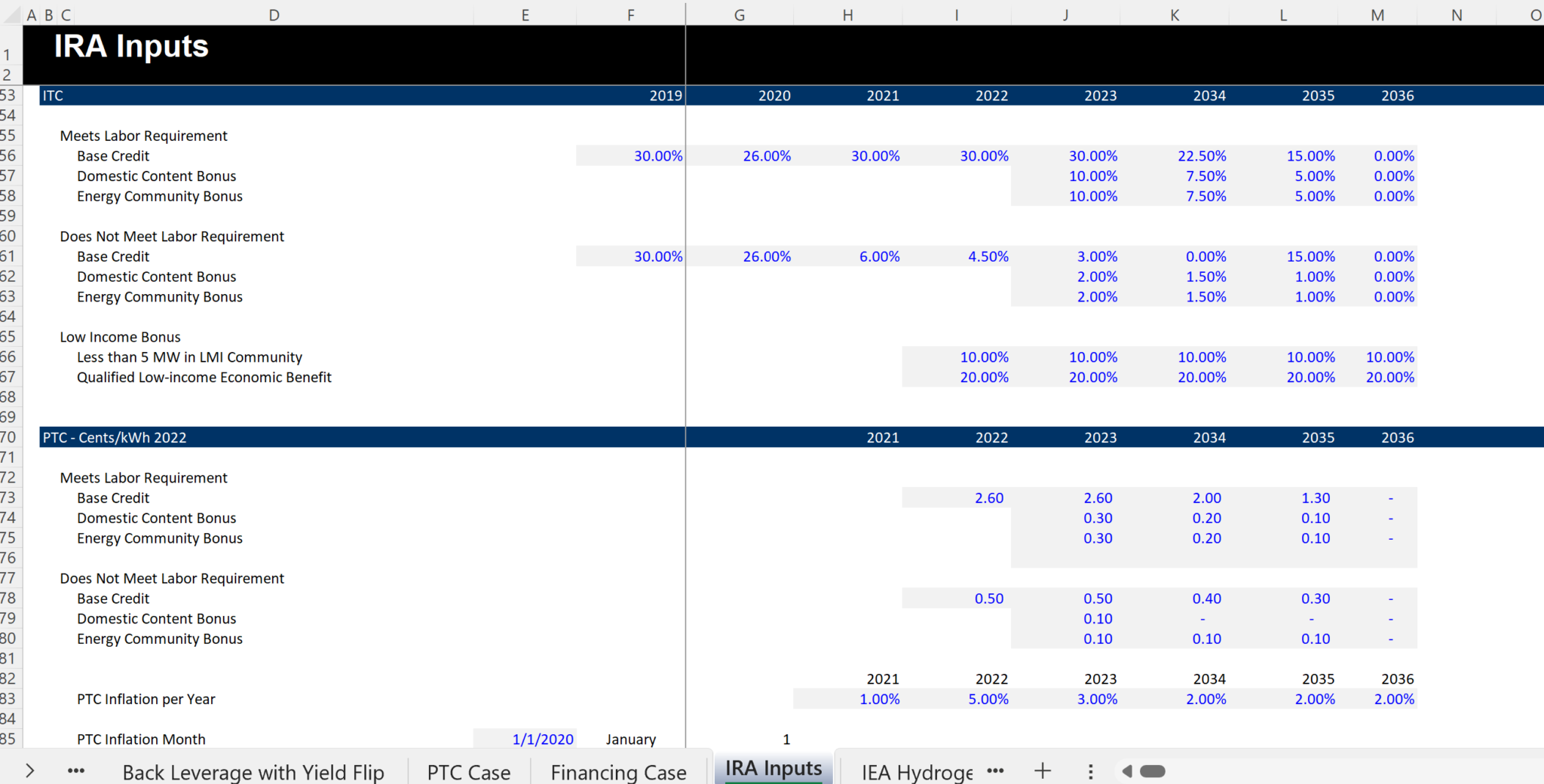This screenshot has height=784, width=1544.
Task: Open the Financing Case sheet
Action: (x=617, y=770)
